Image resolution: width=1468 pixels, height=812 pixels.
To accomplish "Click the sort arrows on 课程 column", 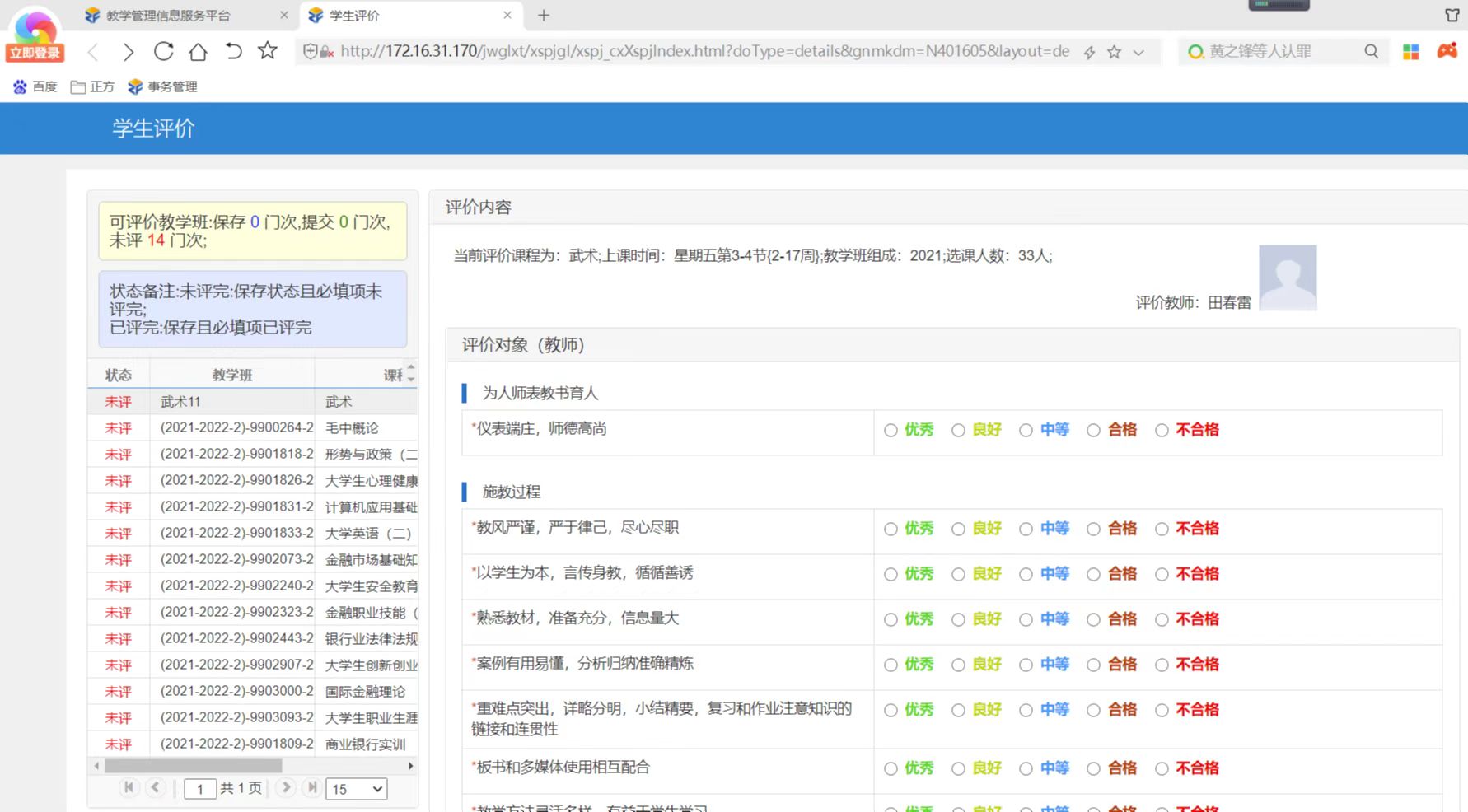I will [x=410, y=373].
